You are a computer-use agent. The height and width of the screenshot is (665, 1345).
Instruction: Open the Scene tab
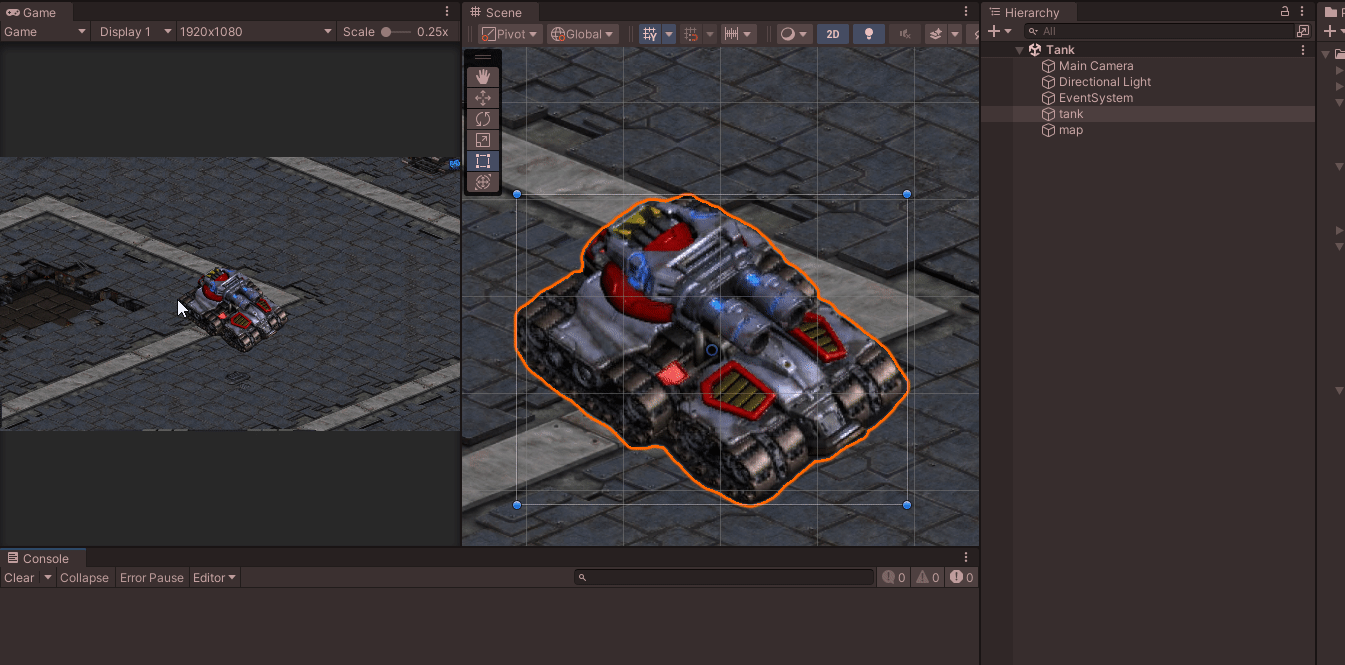coord(502,12)
